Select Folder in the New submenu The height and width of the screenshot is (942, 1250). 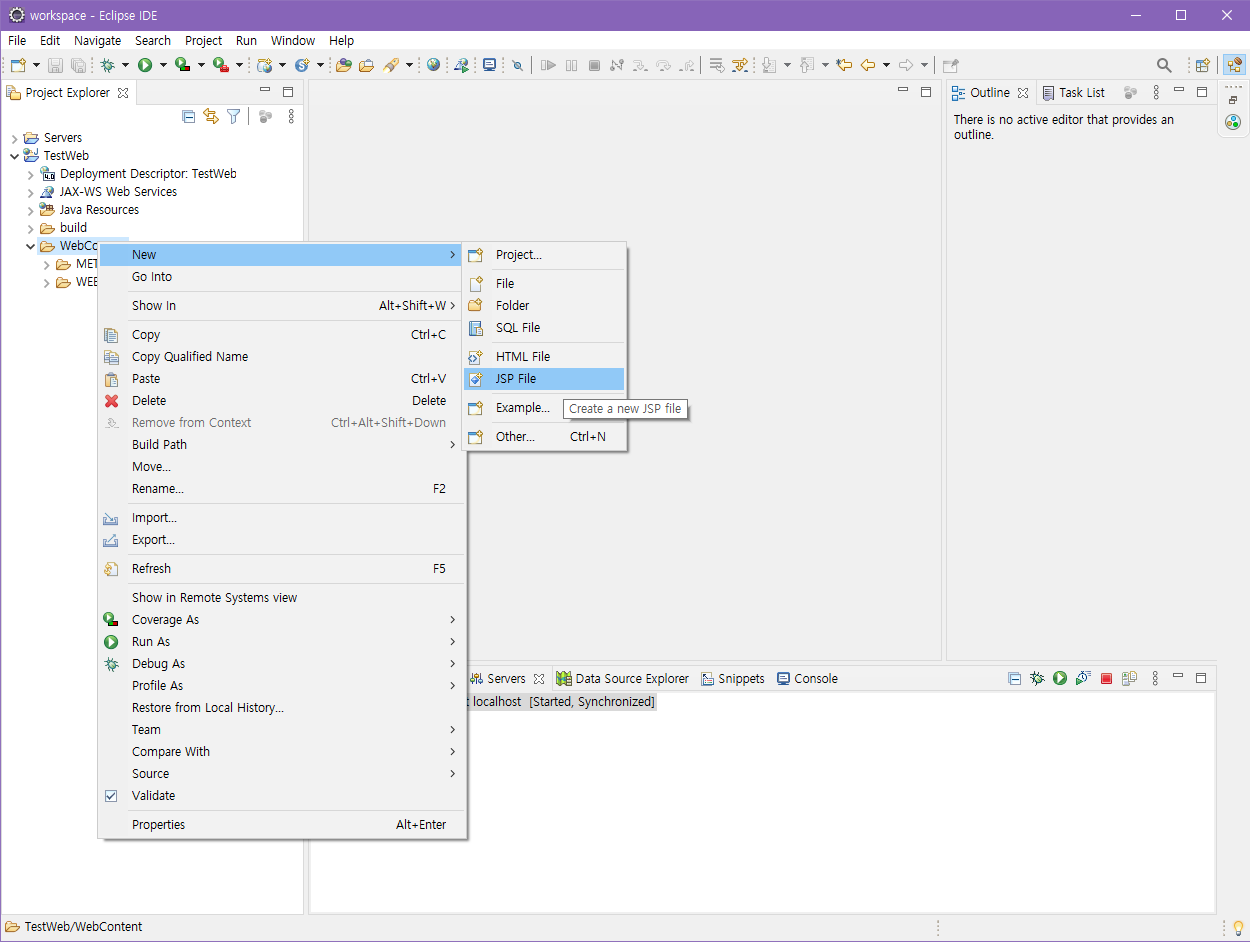pos(544,306)
